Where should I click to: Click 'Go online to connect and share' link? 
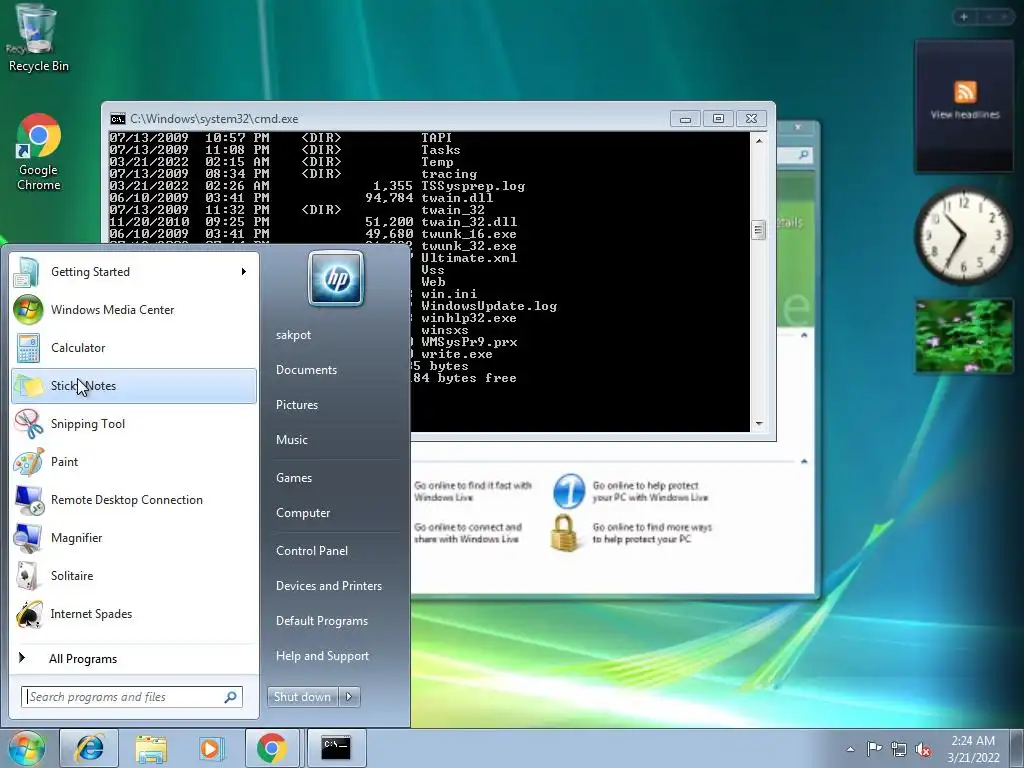click(x=468, y=533)
